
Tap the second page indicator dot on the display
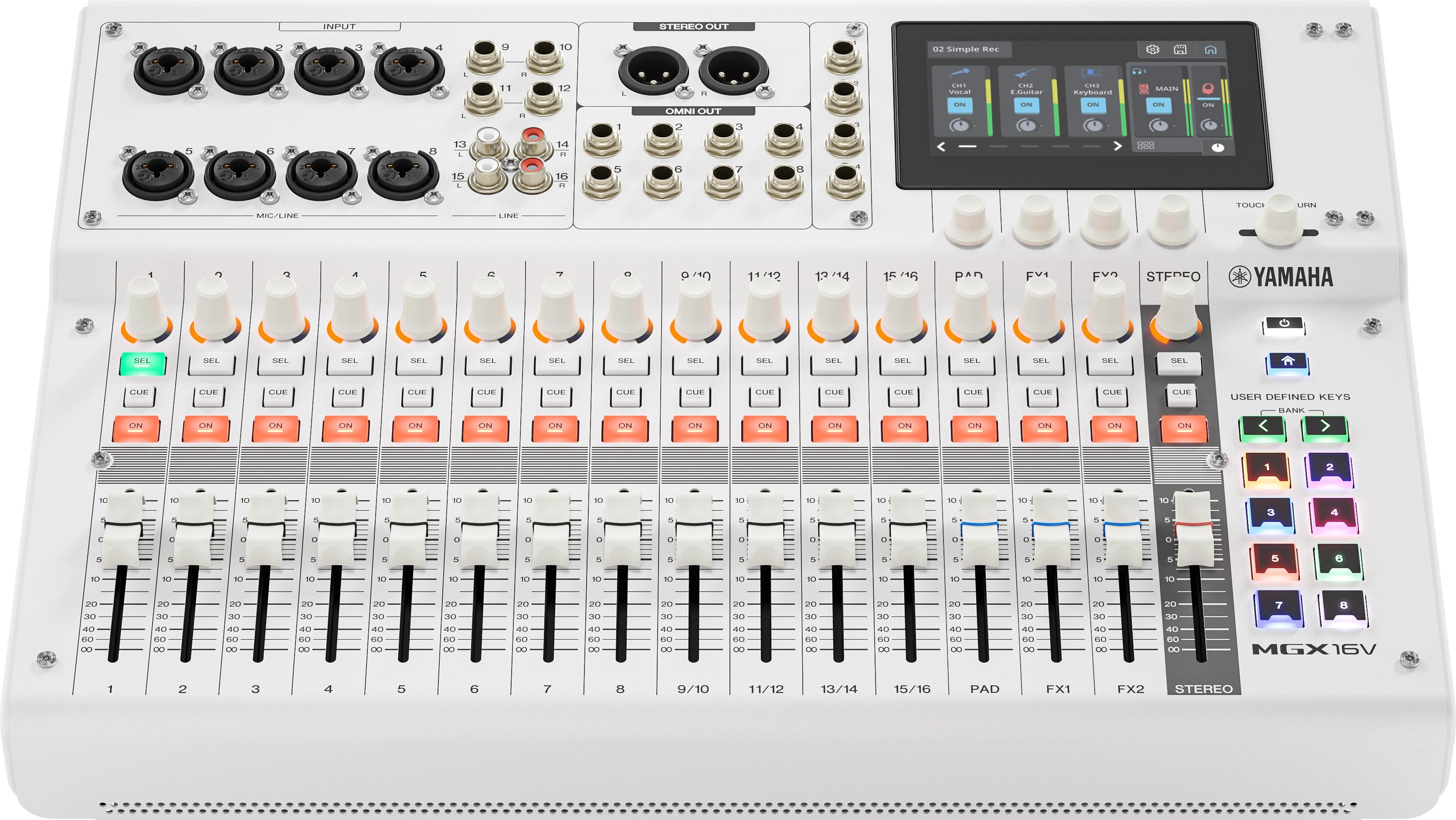(998, 146)
